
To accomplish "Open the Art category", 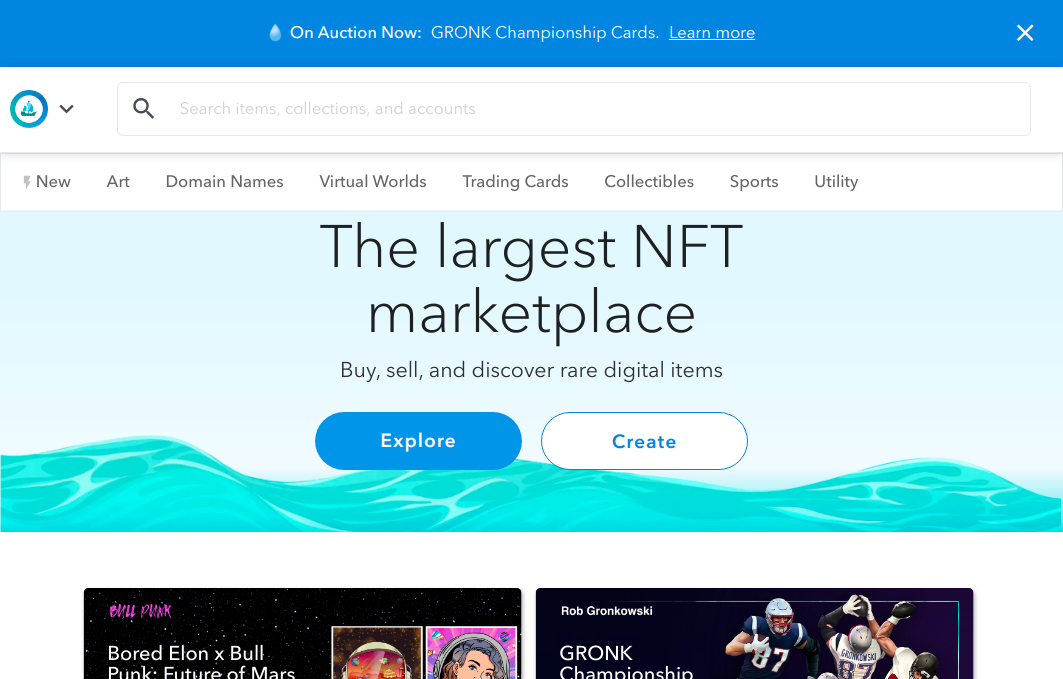I will tap(118, 182).
